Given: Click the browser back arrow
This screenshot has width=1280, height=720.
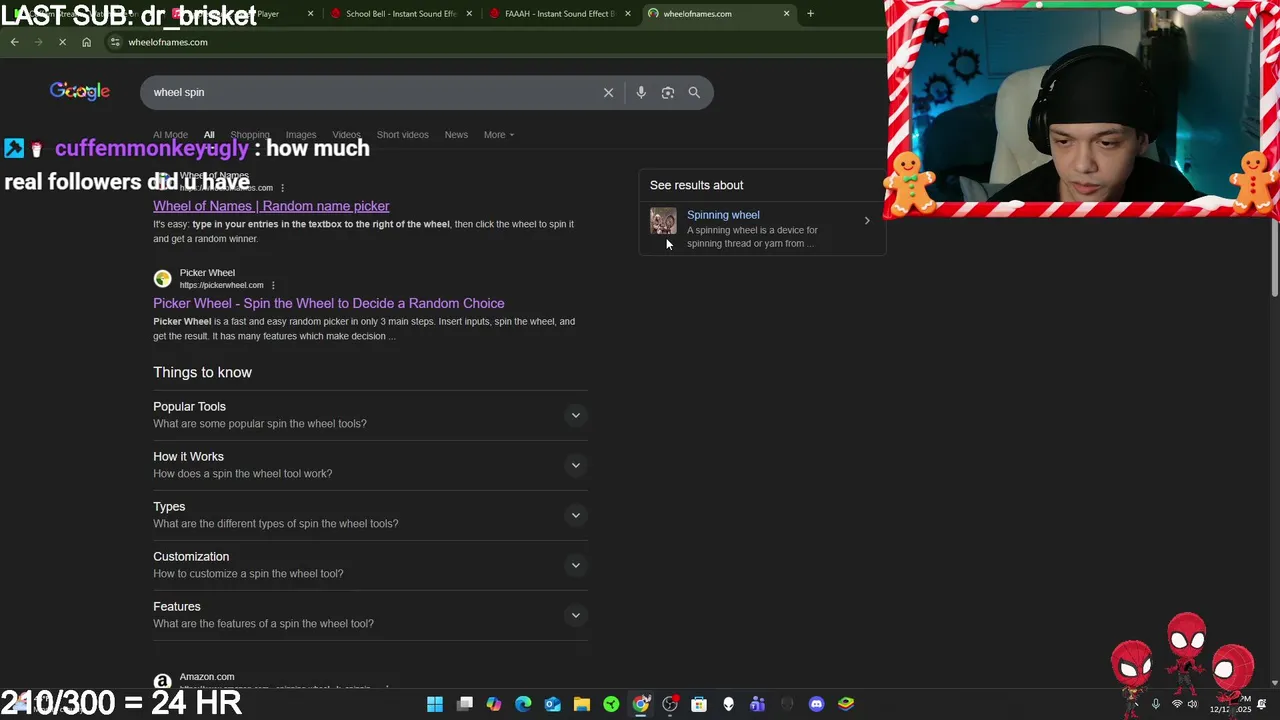Looking at the screenshot, I should tap(14, 42).
